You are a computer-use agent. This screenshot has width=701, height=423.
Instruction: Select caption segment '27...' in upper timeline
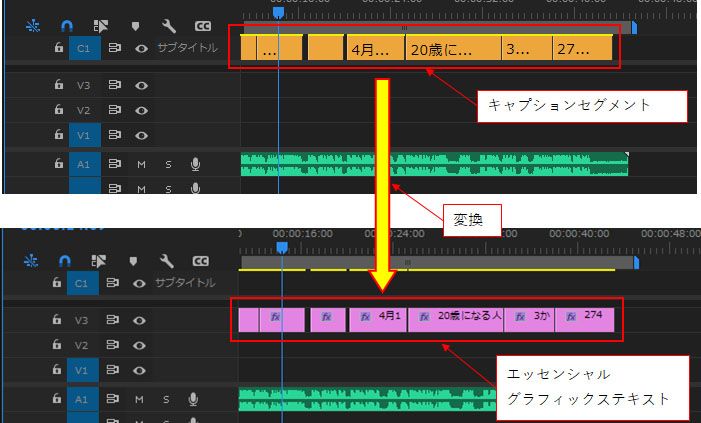(x=583, y=48)
